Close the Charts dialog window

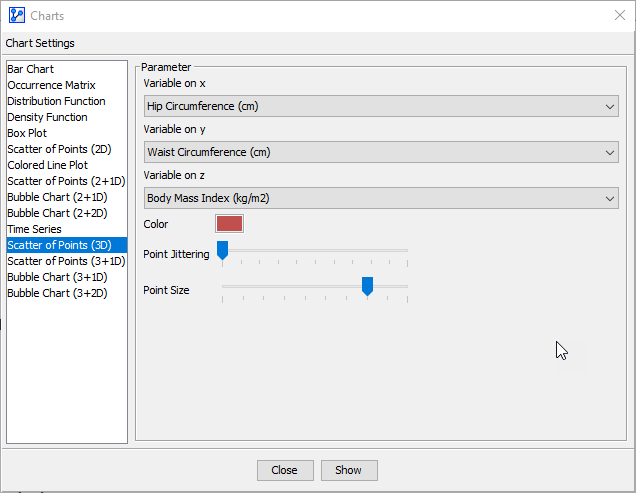(x=618, y=15)
